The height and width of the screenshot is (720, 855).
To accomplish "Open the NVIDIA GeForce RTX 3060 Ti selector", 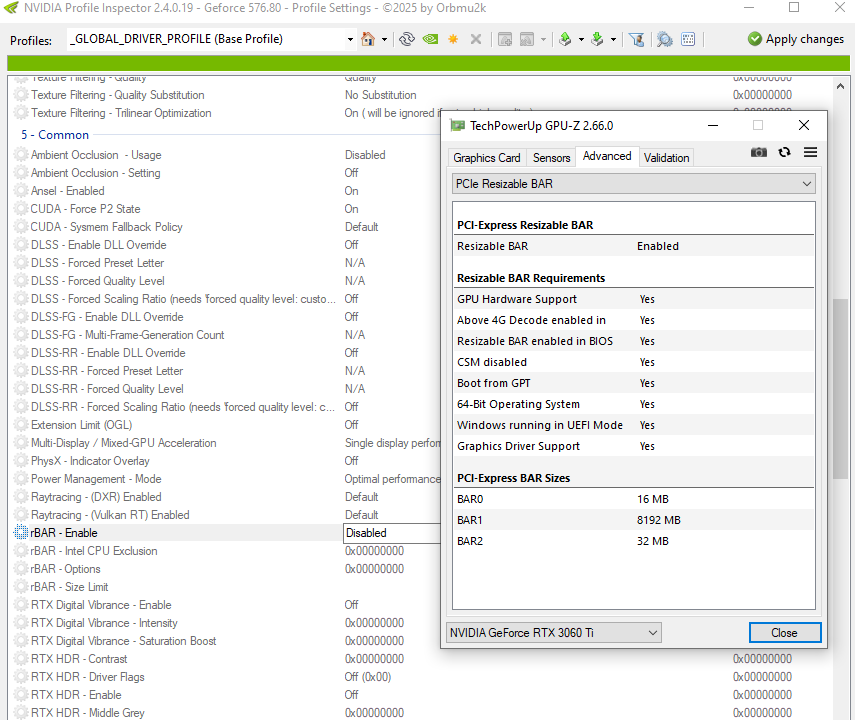I will tap(553, 633).
